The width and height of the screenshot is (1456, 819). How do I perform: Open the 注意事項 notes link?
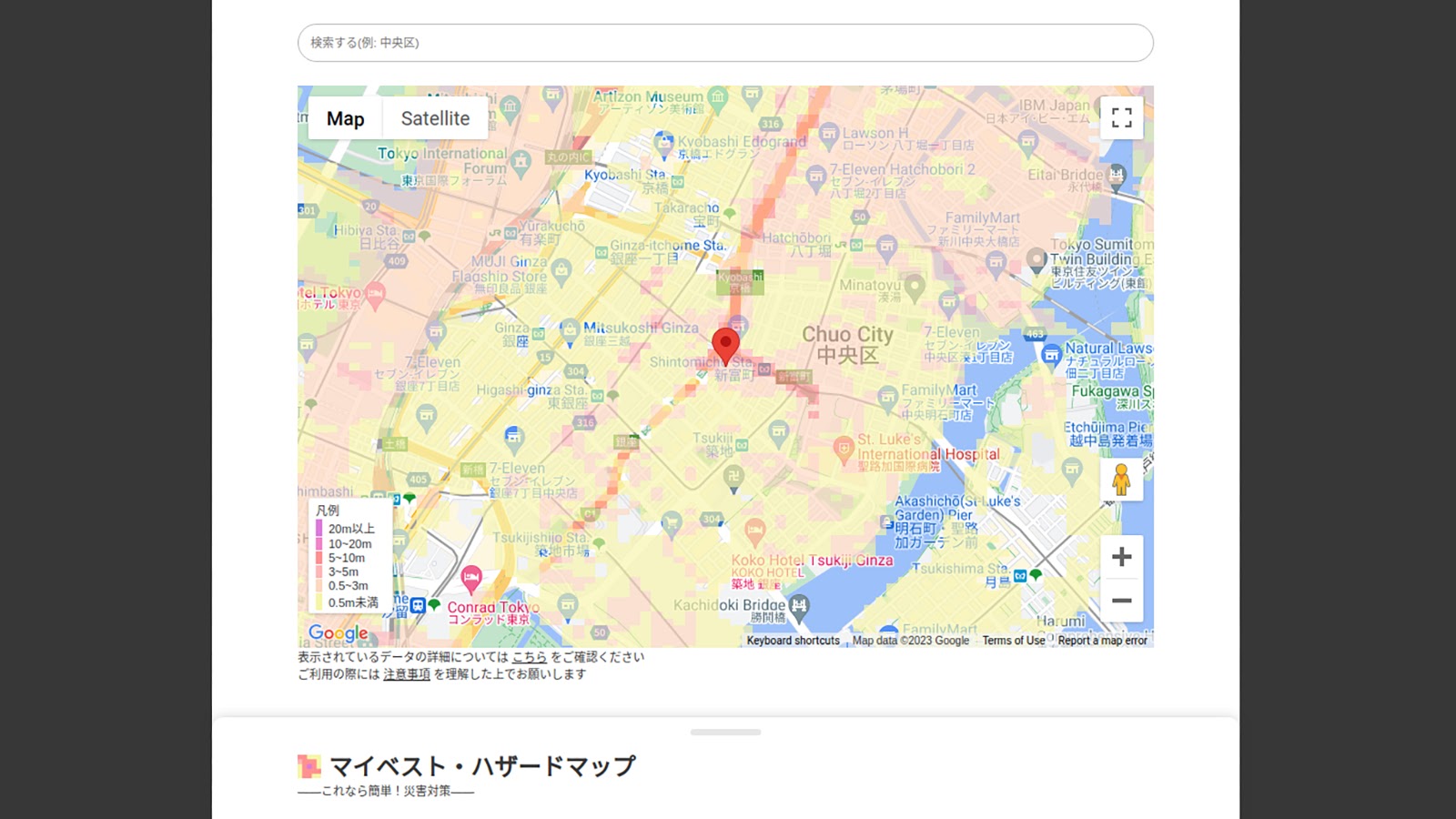click(x=407, y=674)
